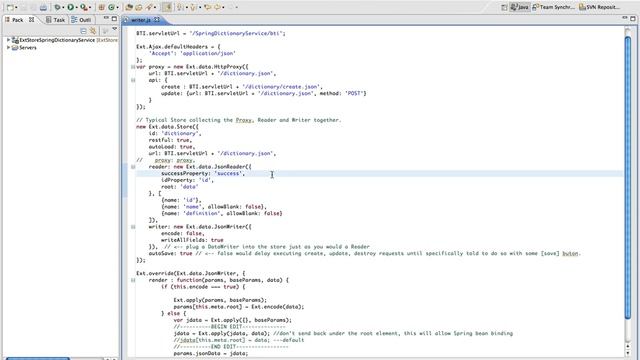Switch to the Outline tab
The height and width of the screenshot is (360, 640).
81,20
